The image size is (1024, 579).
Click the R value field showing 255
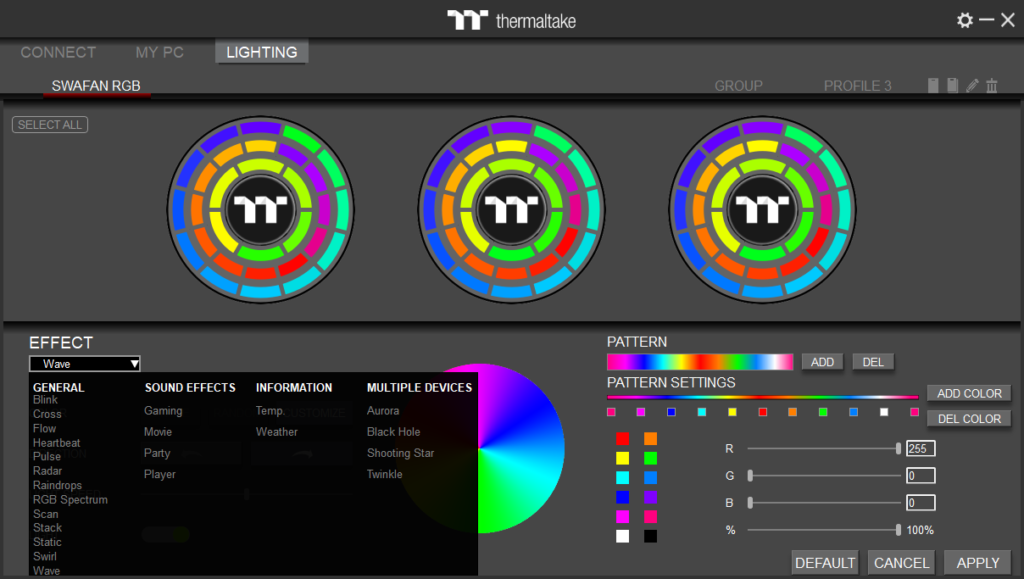point(921,448)
